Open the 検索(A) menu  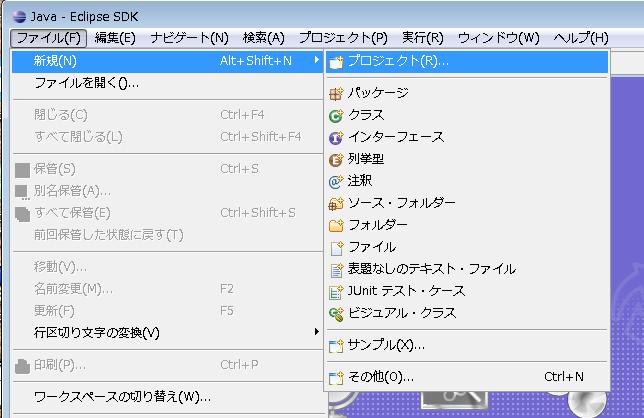264,38
